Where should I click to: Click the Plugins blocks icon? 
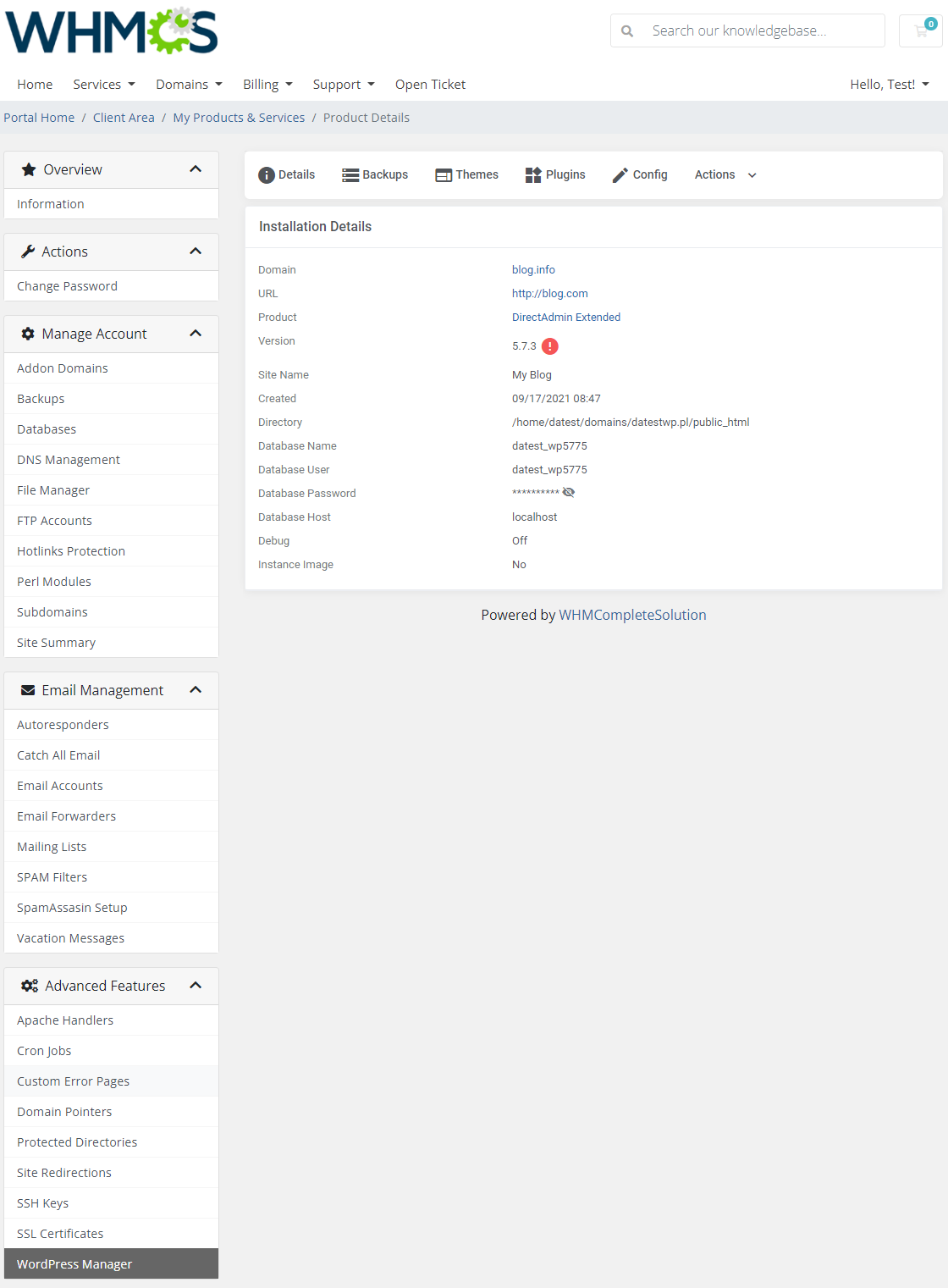click(533, 175)
